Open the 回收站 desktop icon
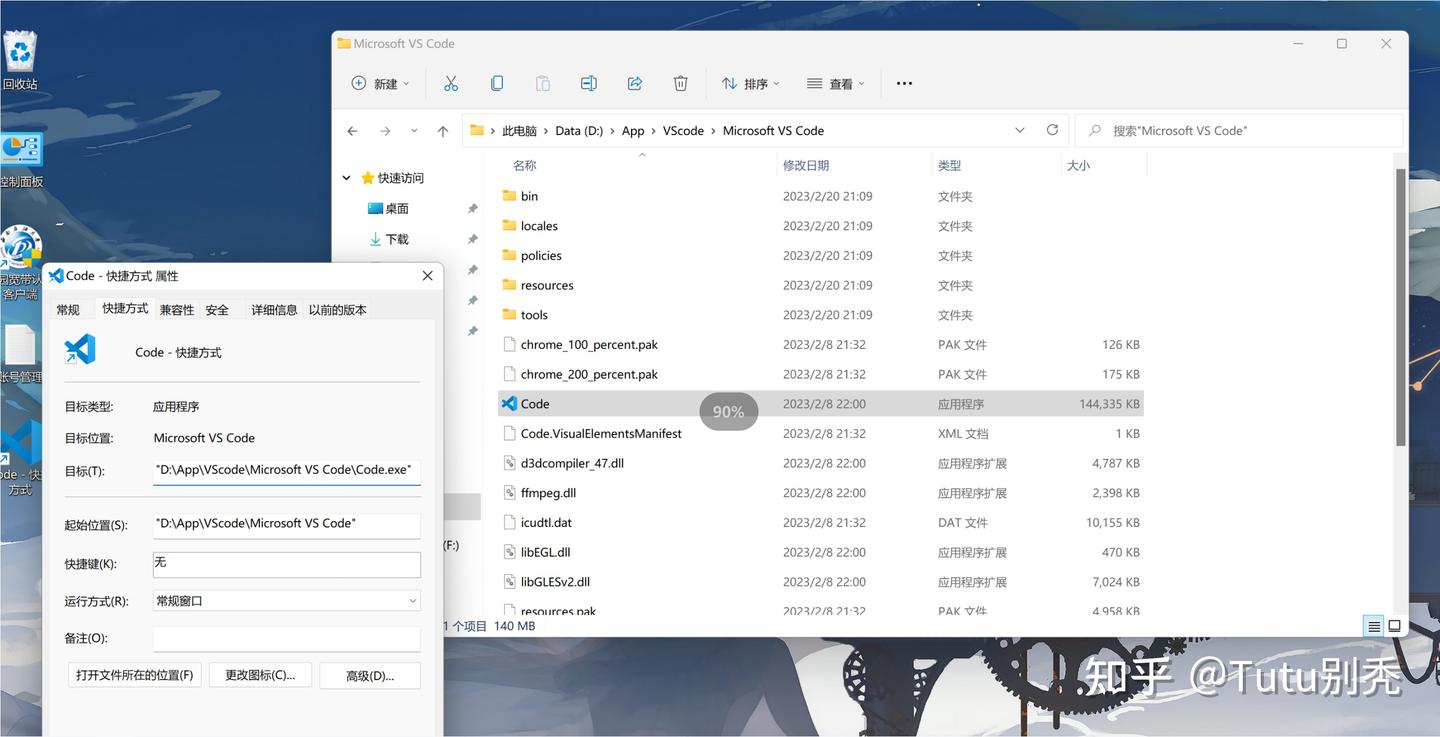 (x=20, y=45)
